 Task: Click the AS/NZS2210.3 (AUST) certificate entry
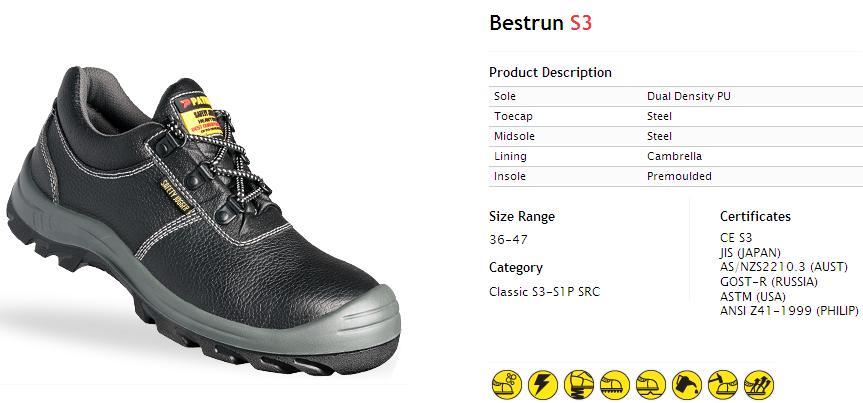coord(778,267)
